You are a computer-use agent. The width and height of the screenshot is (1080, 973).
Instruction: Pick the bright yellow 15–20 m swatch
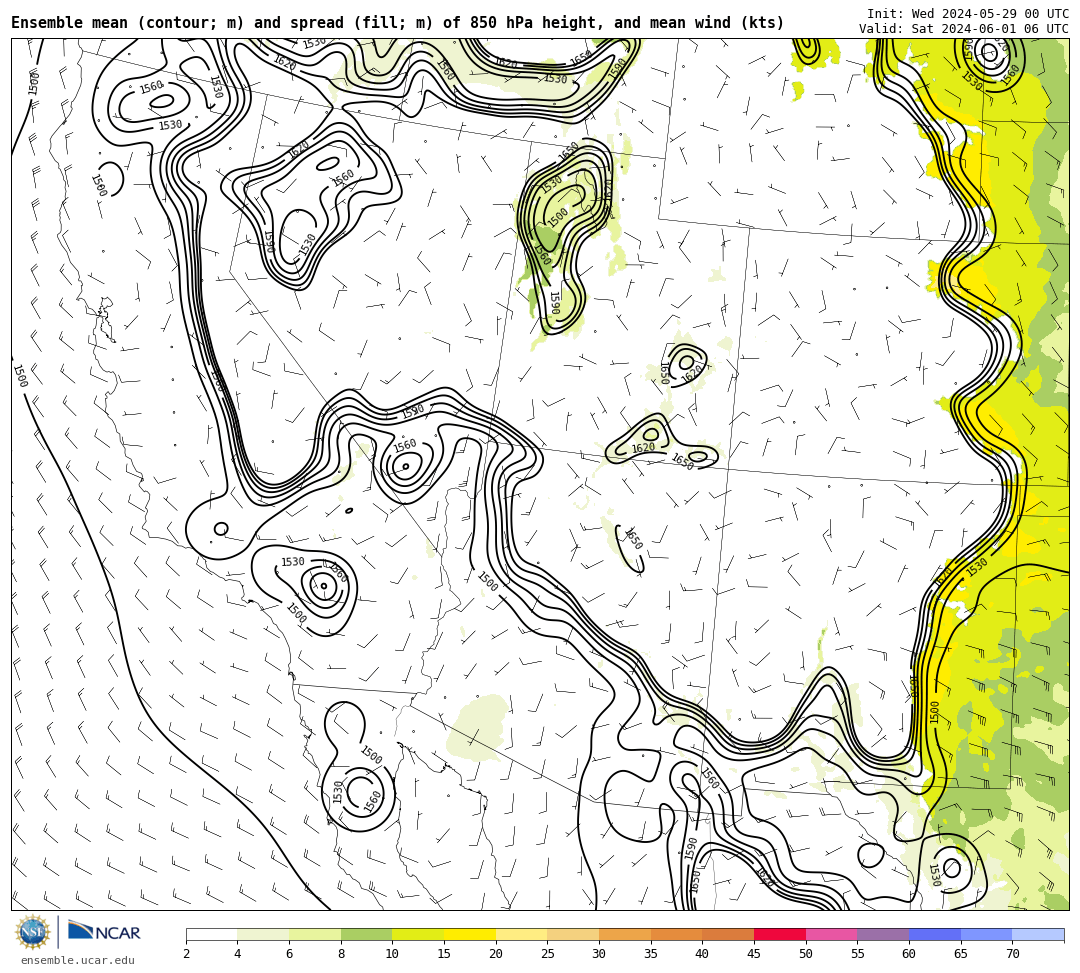pos(470,934)
